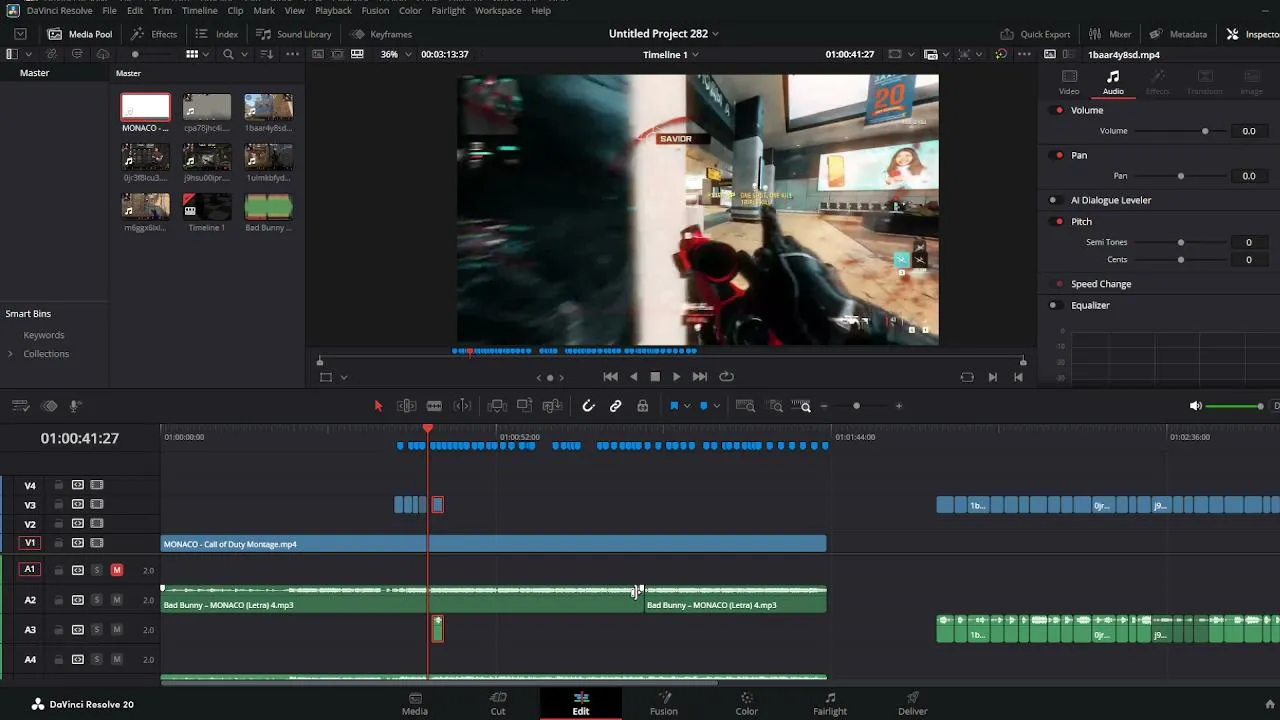Disable the Volume section toggle
The width and height of the screenshot is (1280, 720).
pos(1059,110)
